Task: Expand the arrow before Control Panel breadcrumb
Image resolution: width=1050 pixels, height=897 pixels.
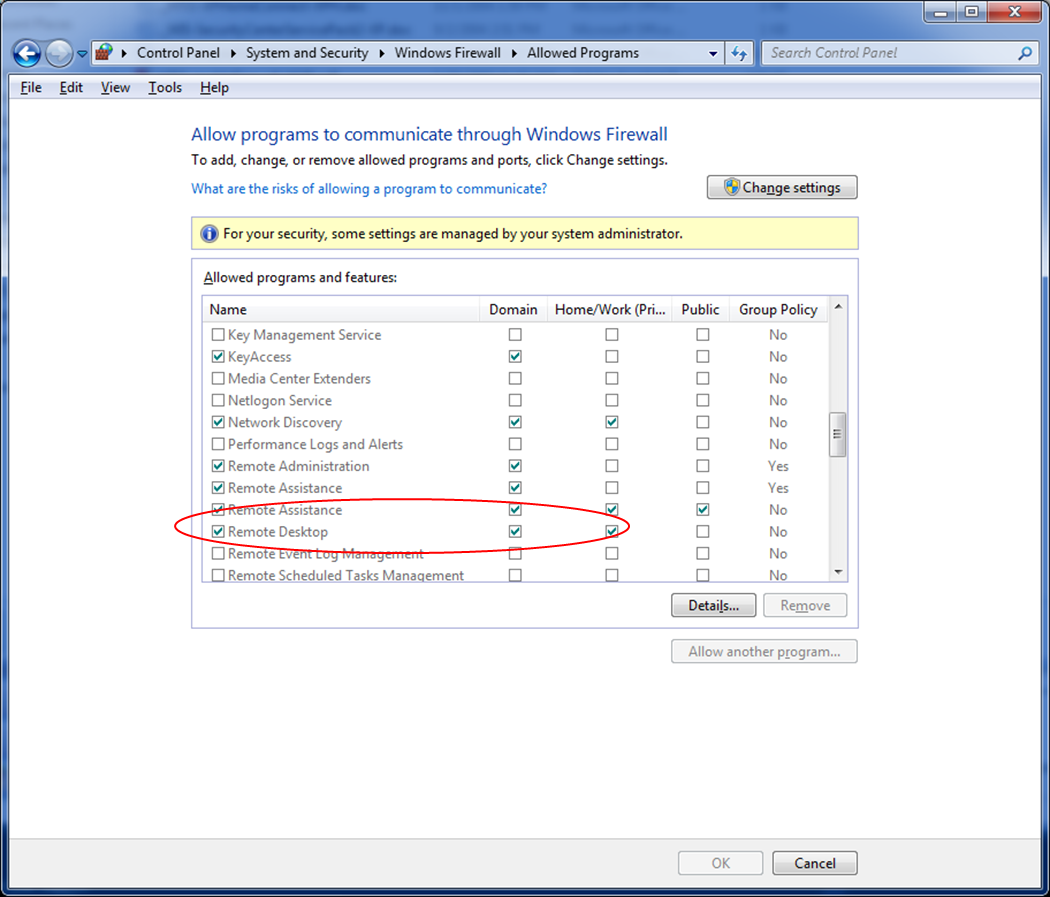Action: [124, 53]
